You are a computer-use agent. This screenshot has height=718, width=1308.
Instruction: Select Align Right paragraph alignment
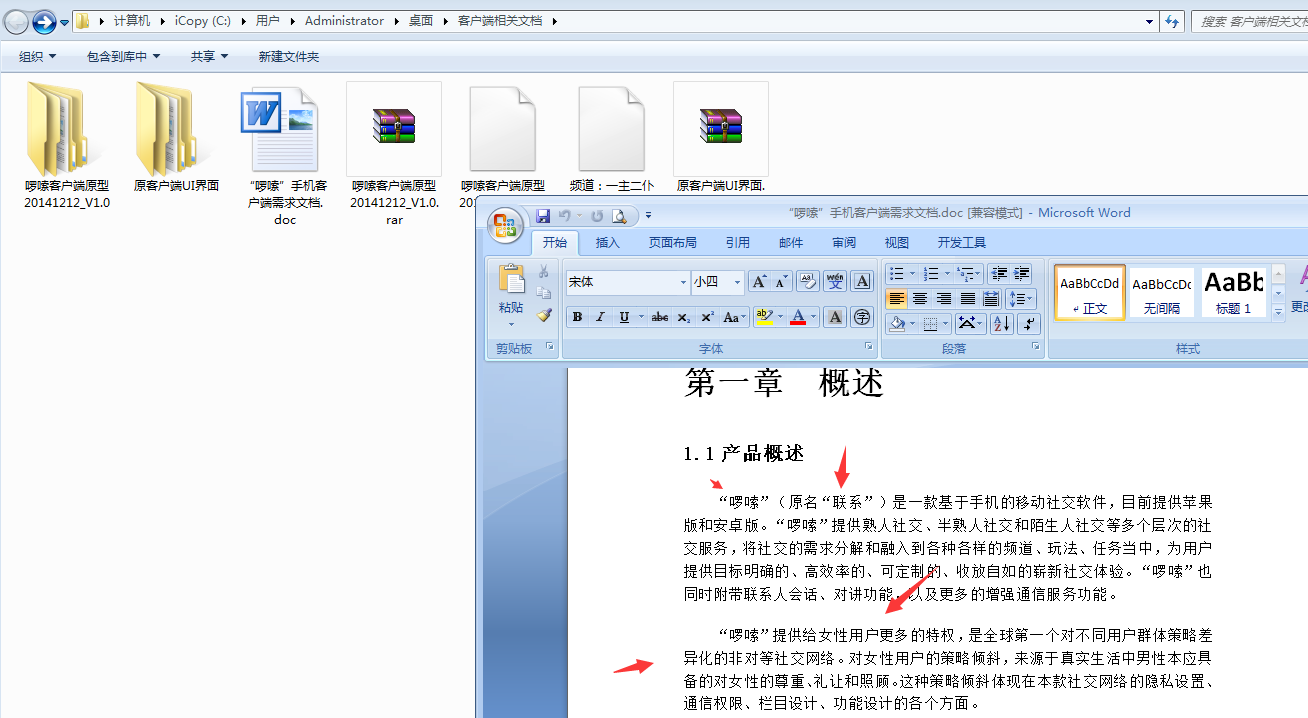point(944,298)
